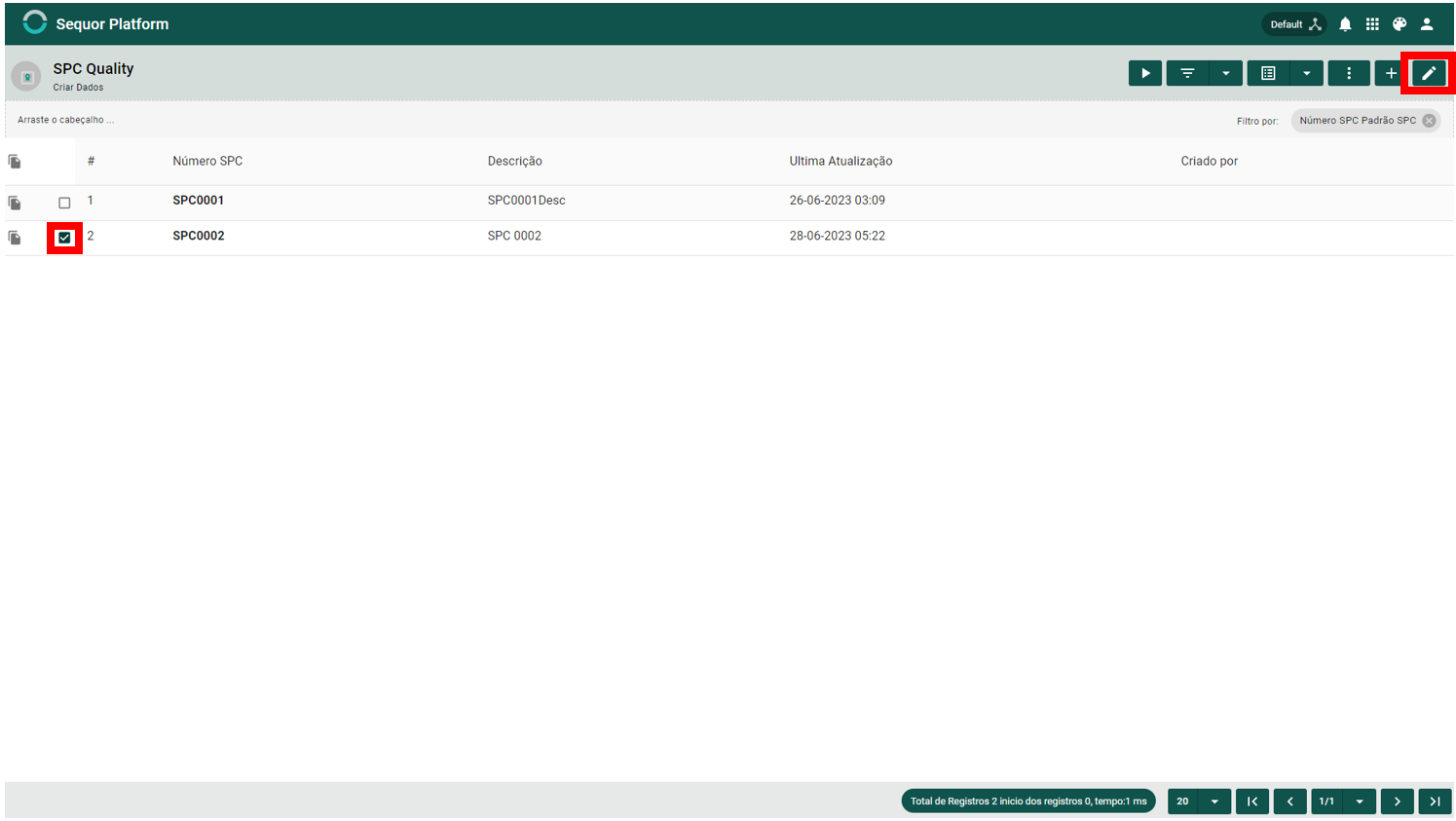
Task: Expand the filter dropdown arrow
Action: pyautogui.click(x=1225, y=73)
